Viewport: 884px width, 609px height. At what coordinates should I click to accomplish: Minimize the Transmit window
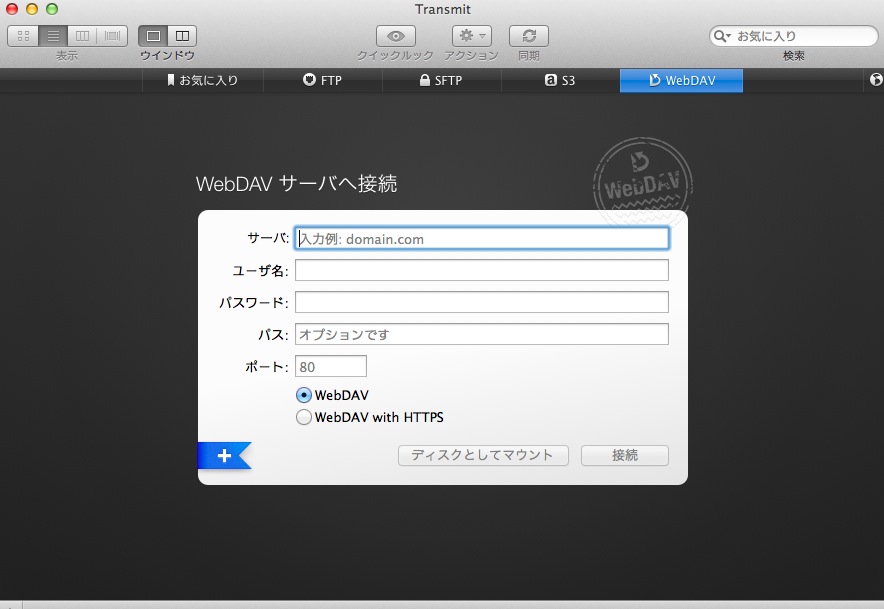coord(32,9)
